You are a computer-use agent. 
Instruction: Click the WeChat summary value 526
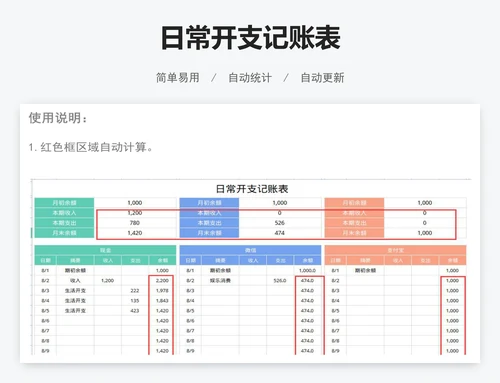coord(280,223)
